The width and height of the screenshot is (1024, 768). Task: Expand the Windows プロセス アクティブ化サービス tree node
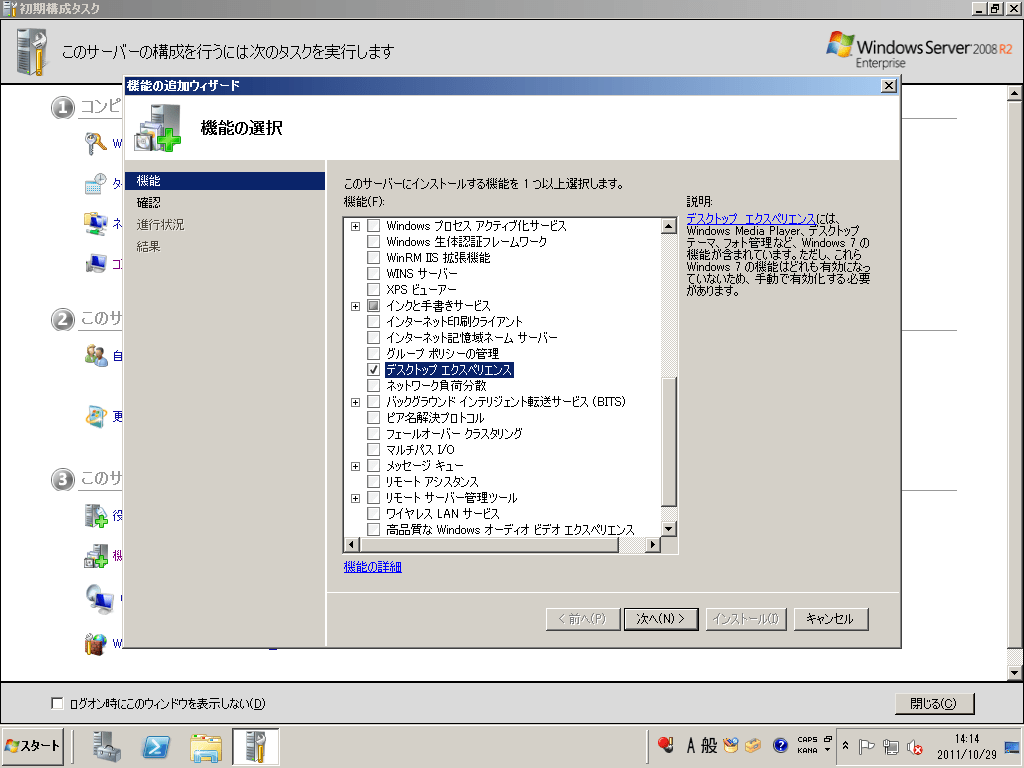pos(355,226)
